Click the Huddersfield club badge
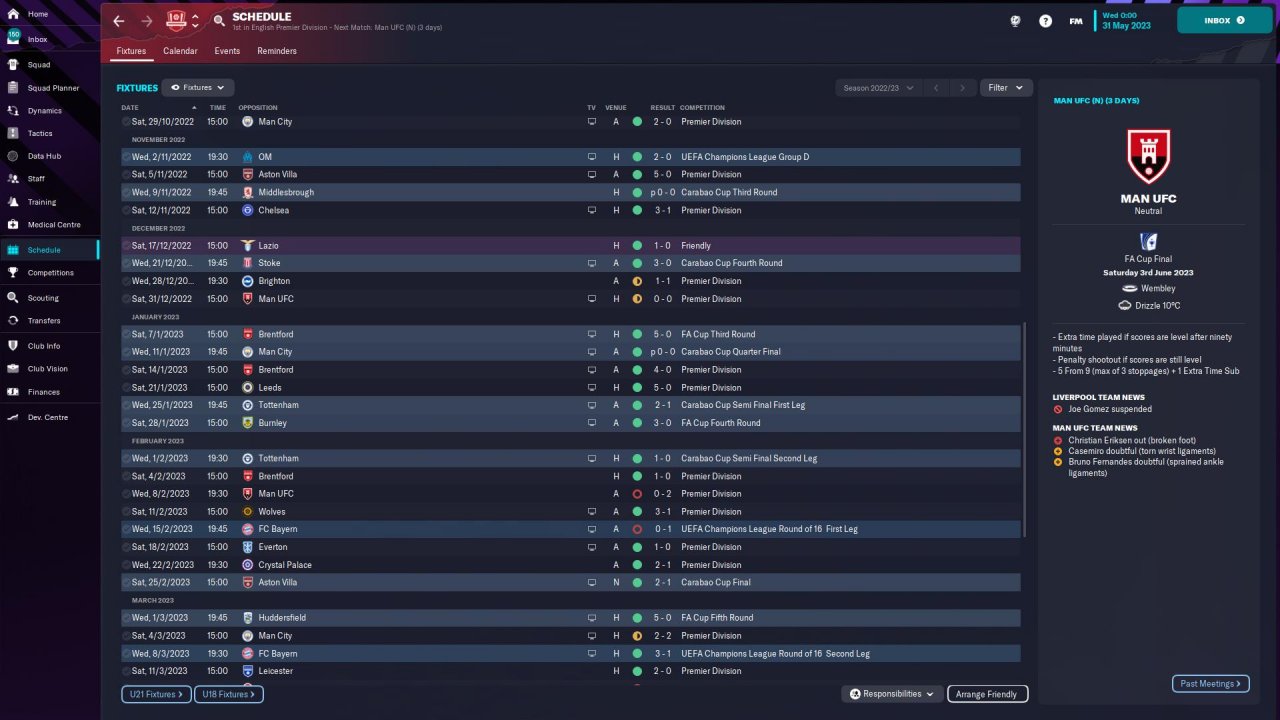This screenshot has height=720, width=1280. [x=248, y=618]
